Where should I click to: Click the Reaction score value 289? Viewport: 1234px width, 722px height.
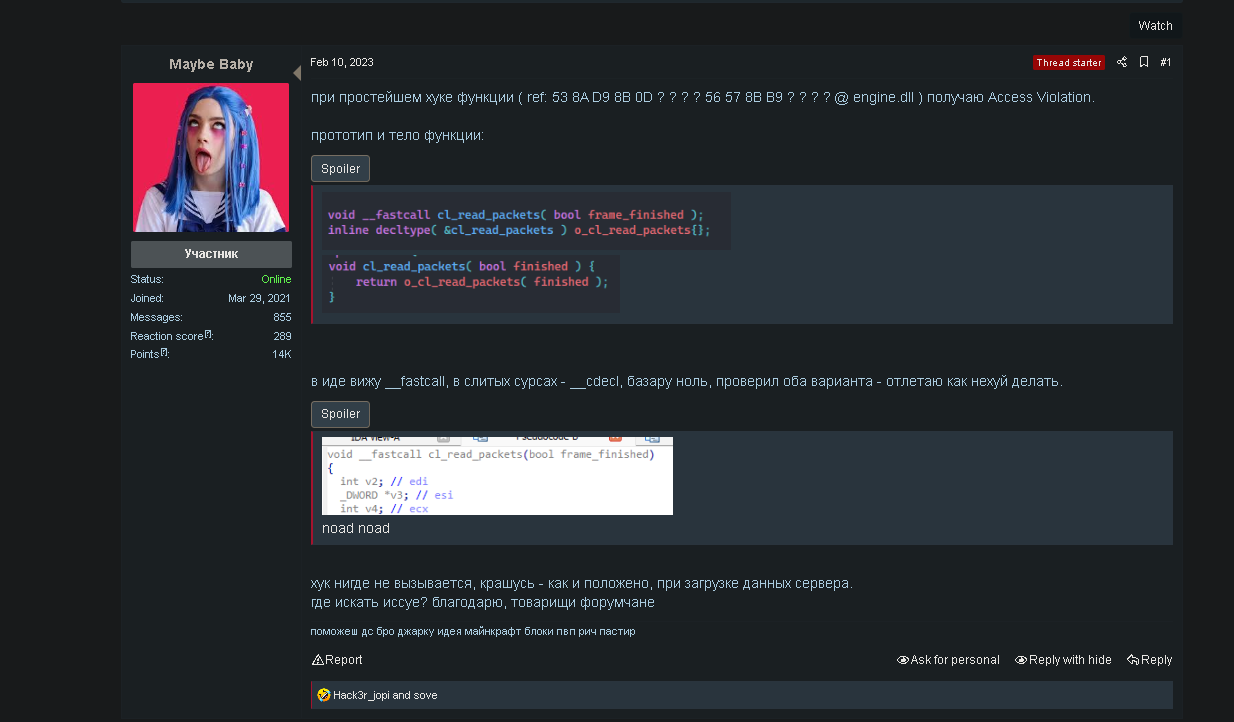(x=282, y=336)
